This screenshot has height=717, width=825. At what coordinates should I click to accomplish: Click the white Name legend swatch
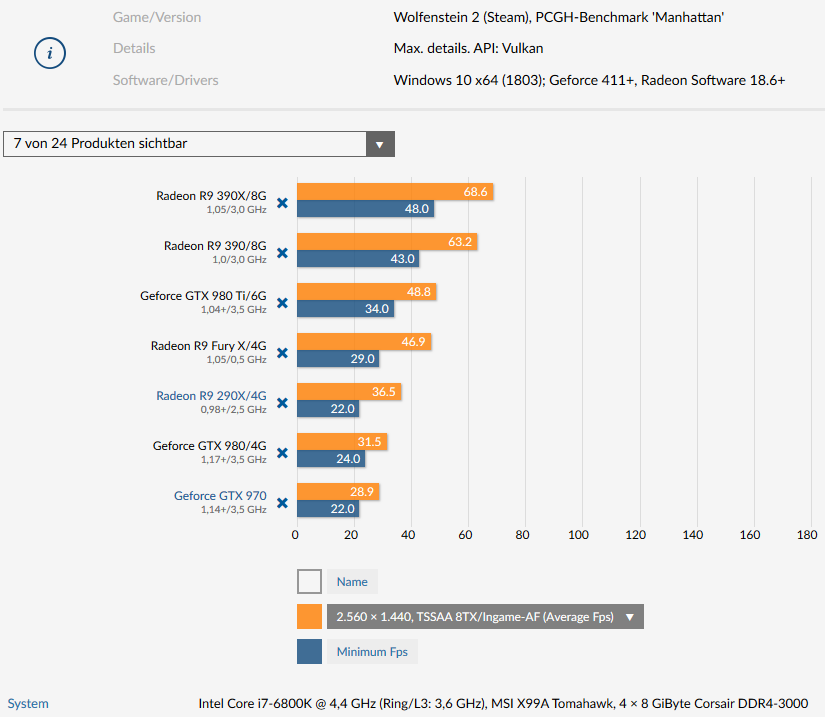309,582
